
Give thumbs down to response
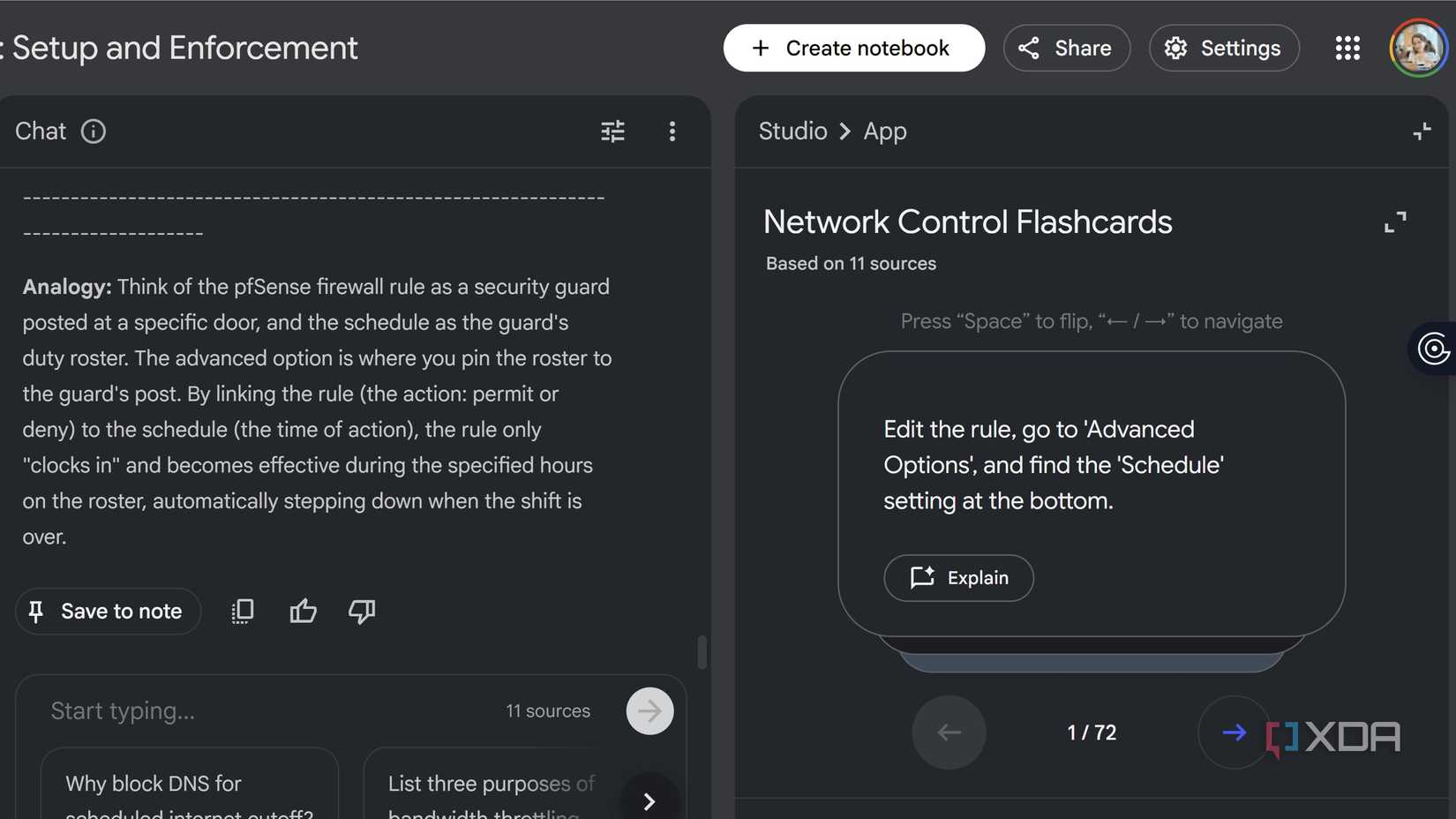[x=362, y=611]
